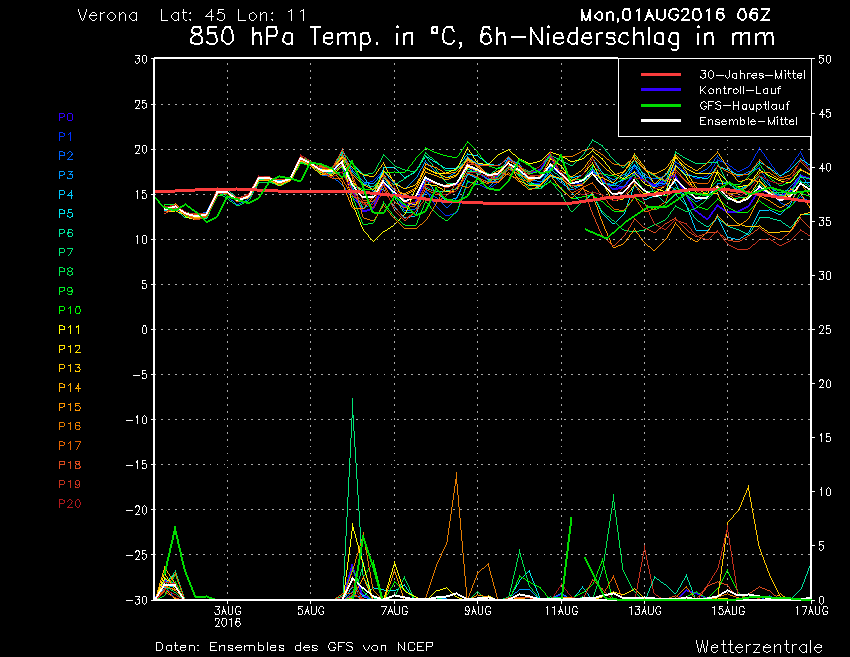
Task: Click the 7AUG date axis label
Action: pyautogui.click(x=394, y=611)
